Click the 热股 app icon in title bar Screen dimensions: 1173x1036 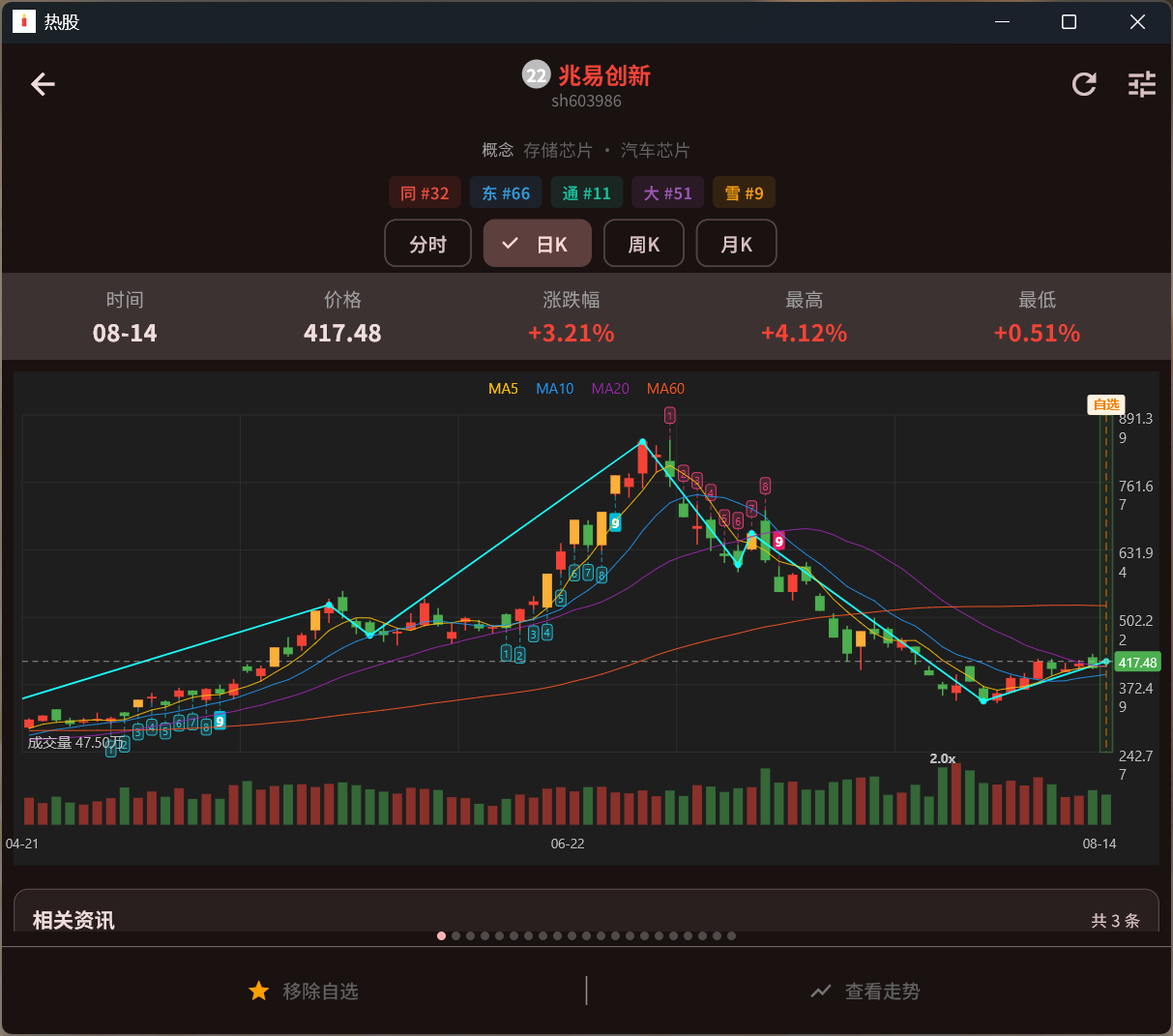(24, 21)
